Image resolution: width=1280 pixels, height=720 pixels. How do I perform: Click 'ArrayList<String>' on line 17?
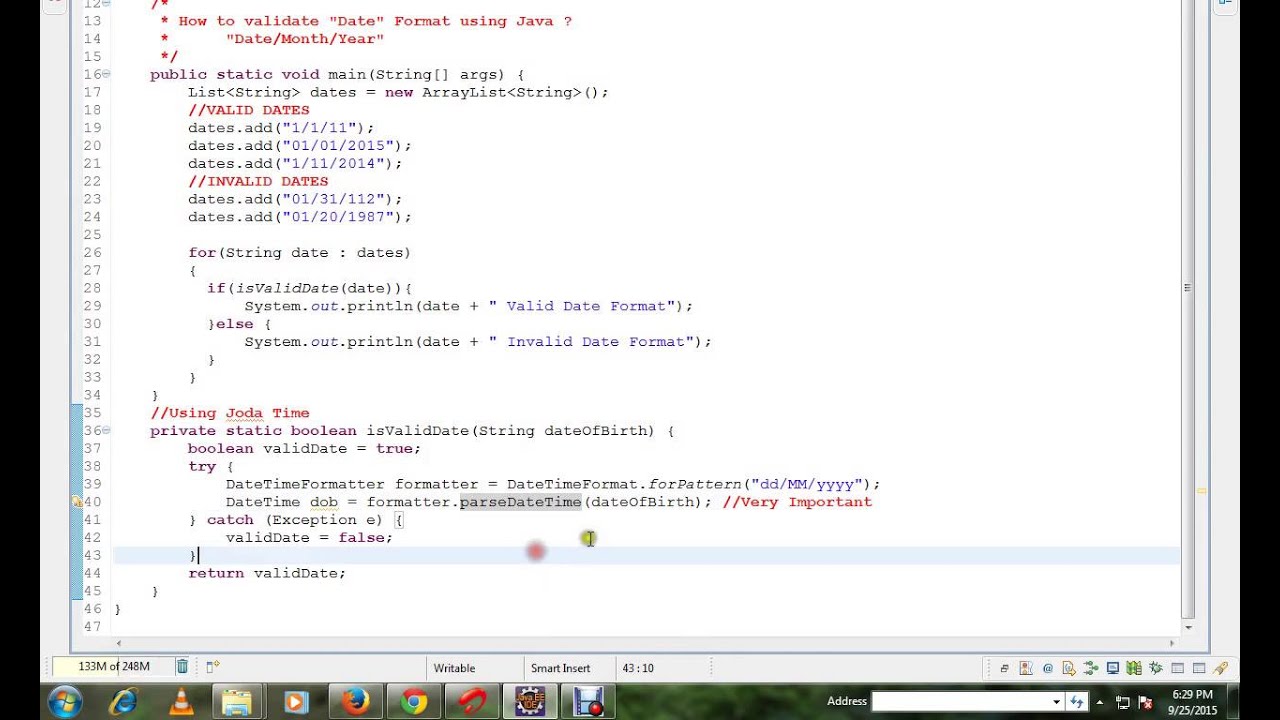501,92
